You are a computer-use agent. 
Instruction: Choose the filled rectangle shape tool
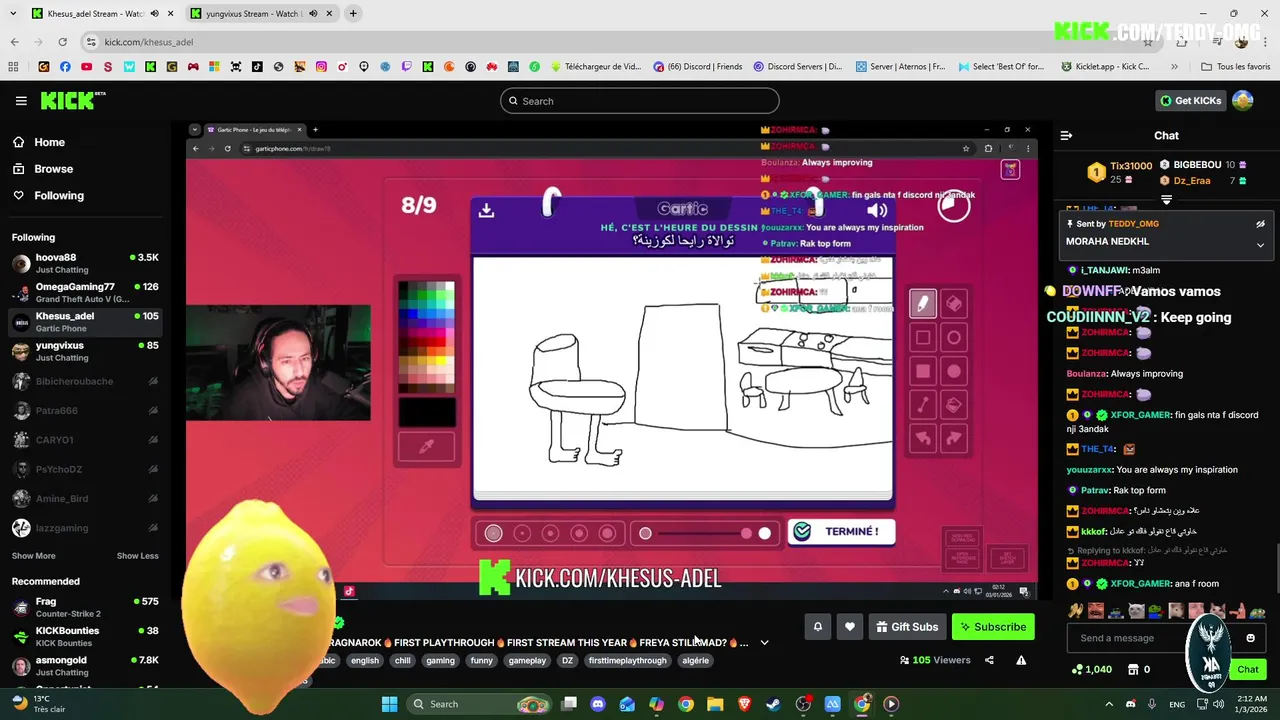(x=923, y=372)
